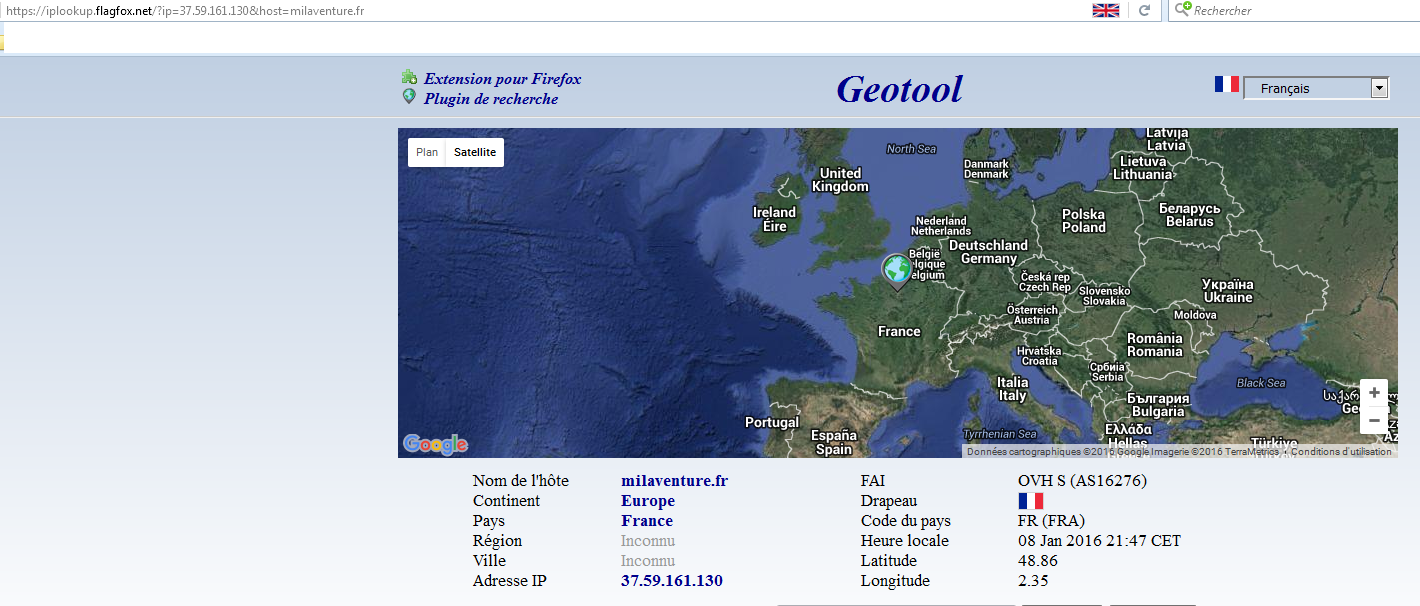
Task: Click the Google logo on the map
Action: point(436,443)
